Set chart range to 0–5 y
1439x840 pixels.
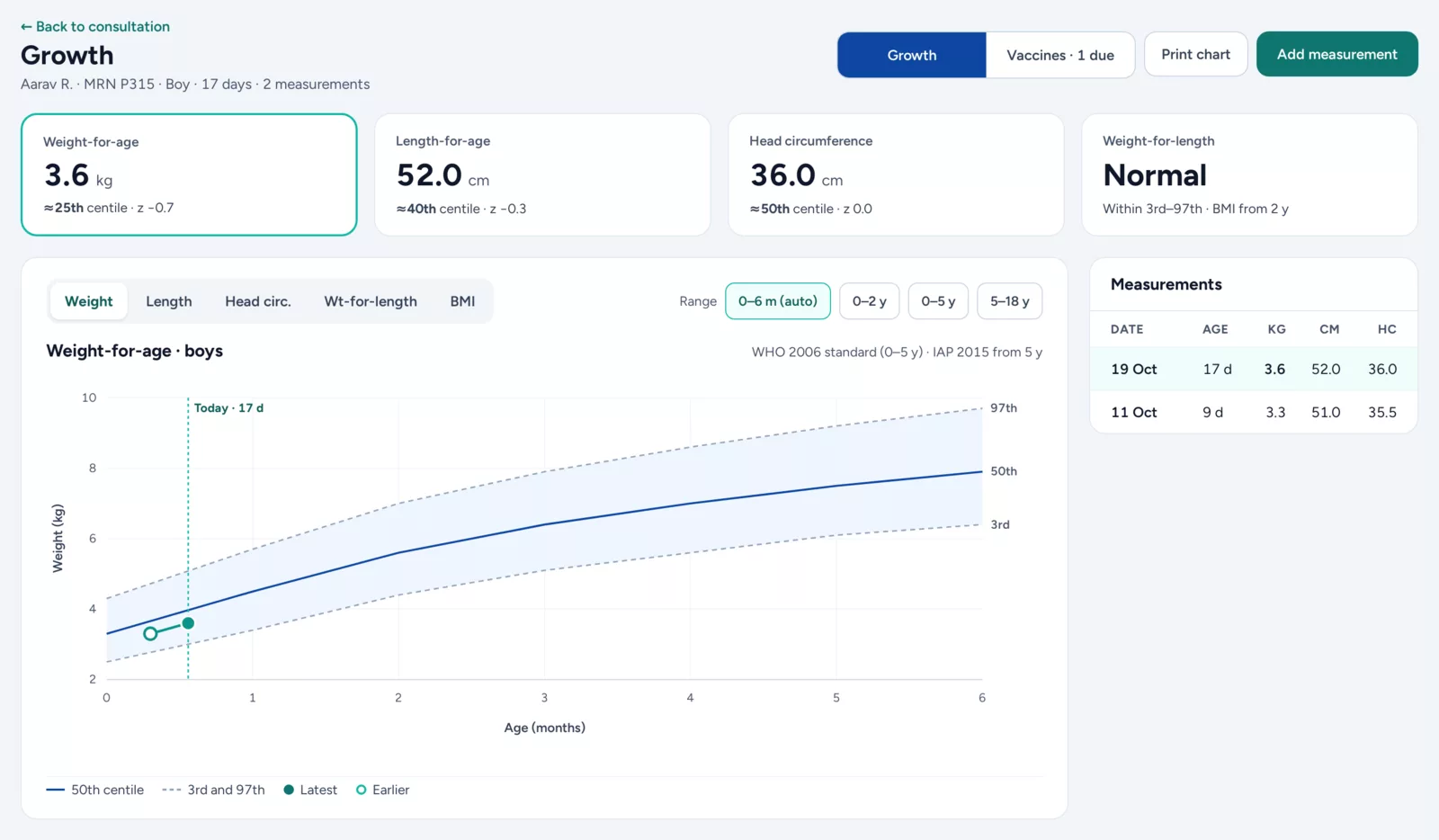pos(938,301)
